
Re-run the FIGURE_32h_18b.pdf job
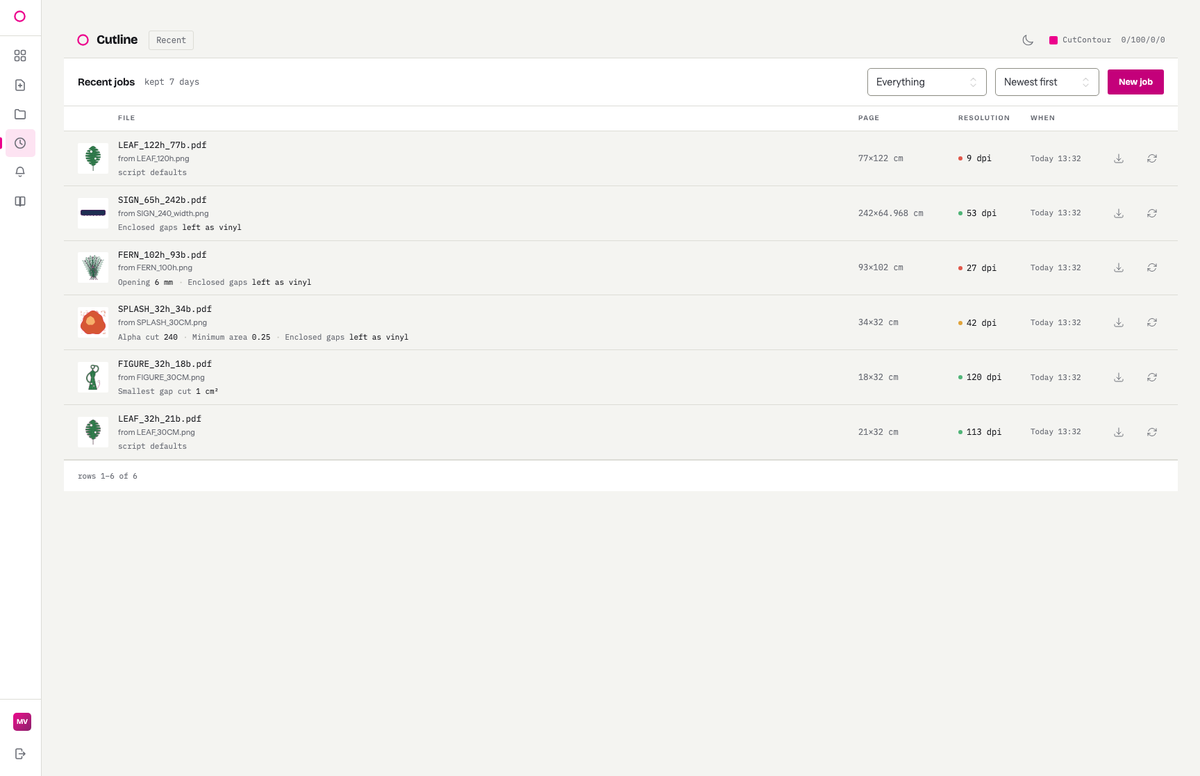pos(1152,377)
